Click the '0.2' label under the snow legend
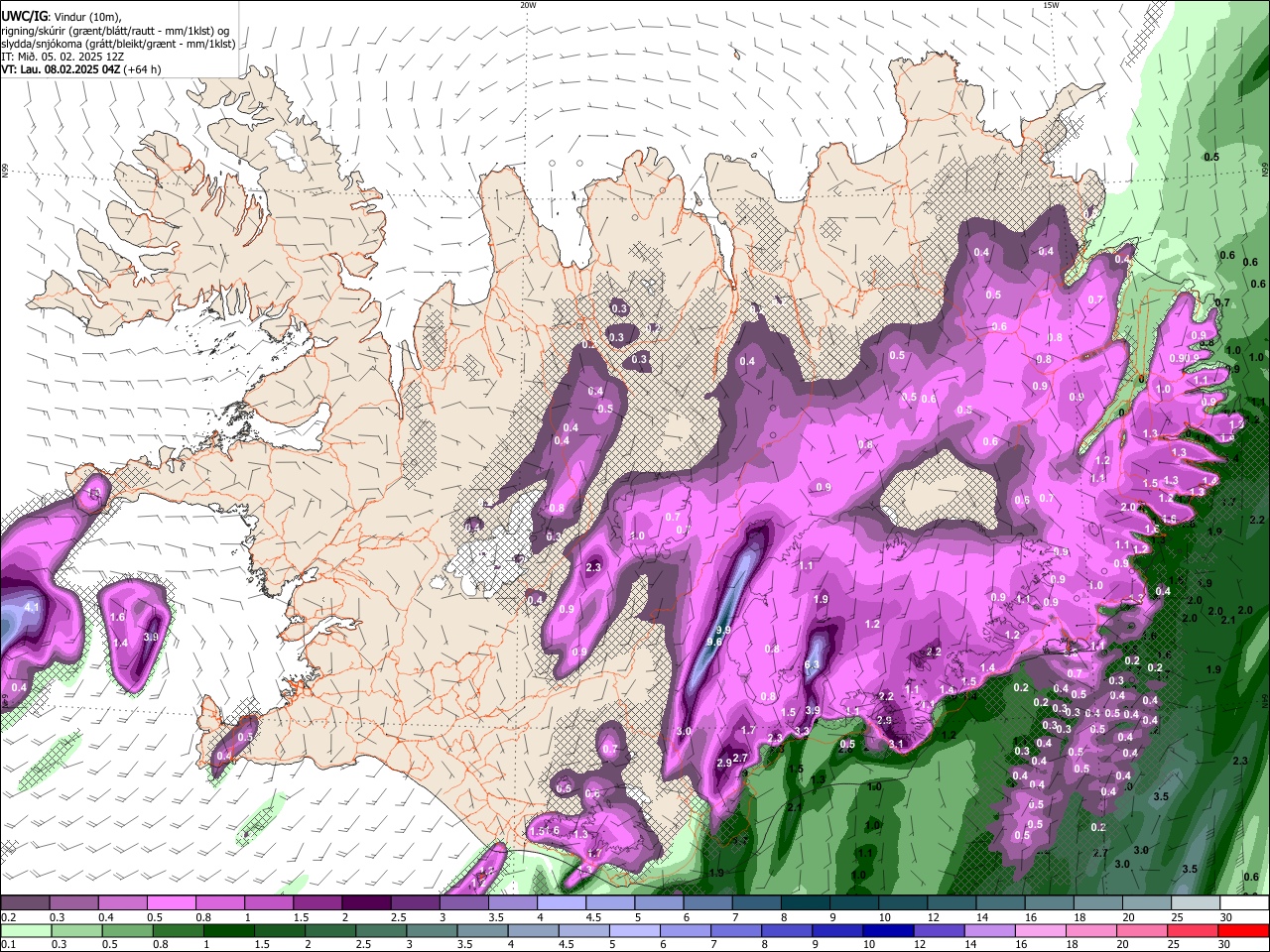Screen dimensions: 1270x952 coord(8,917)
